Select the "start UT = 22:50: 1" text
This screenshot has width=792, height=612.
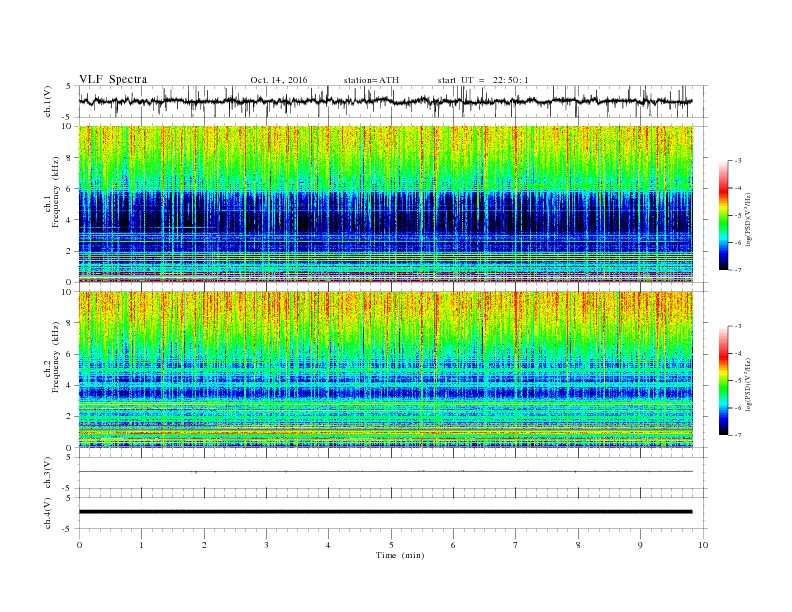click(x=483, y=80)
